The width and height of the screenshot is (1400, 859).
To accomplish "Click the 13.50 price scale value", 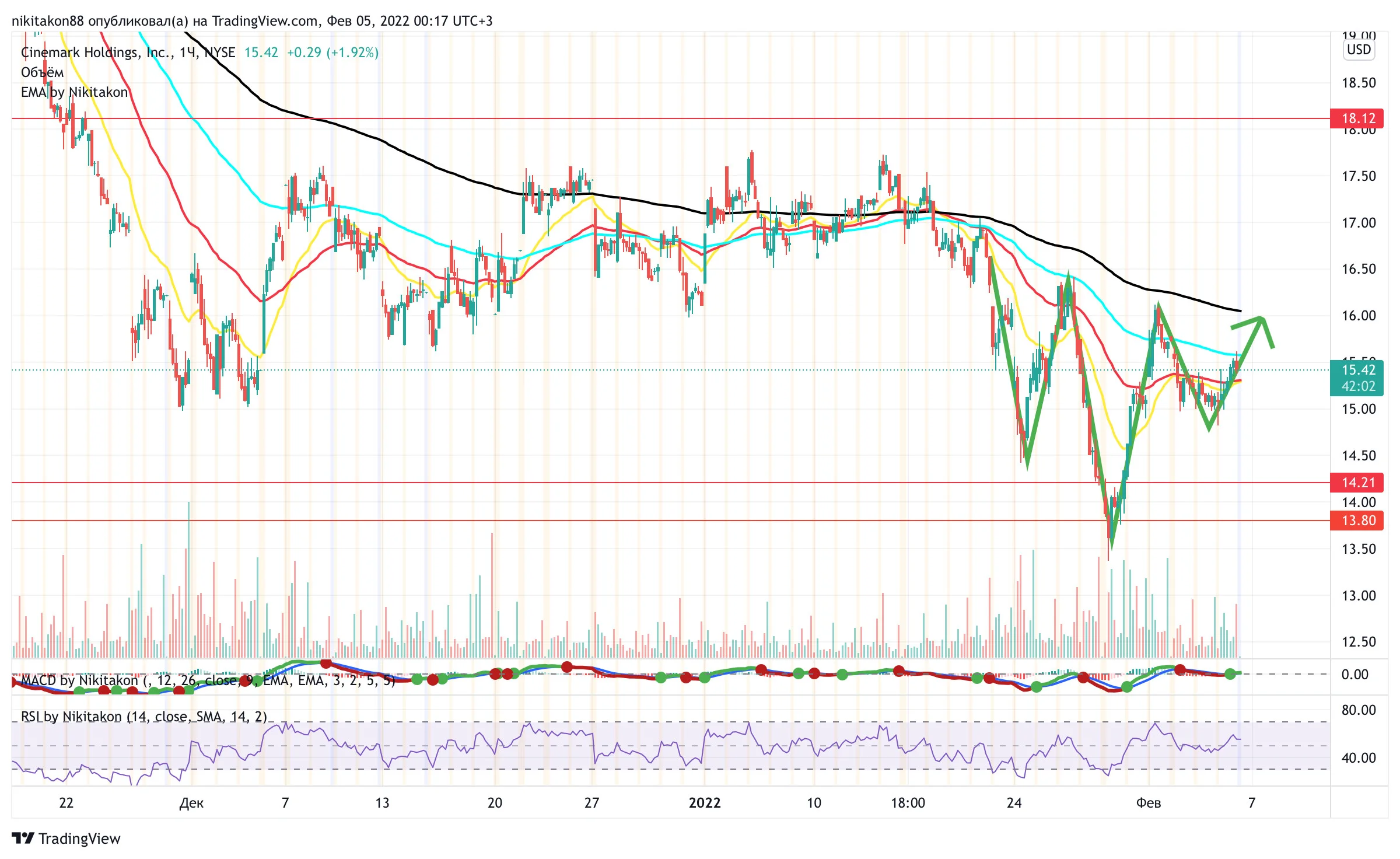I will 1359,549.
